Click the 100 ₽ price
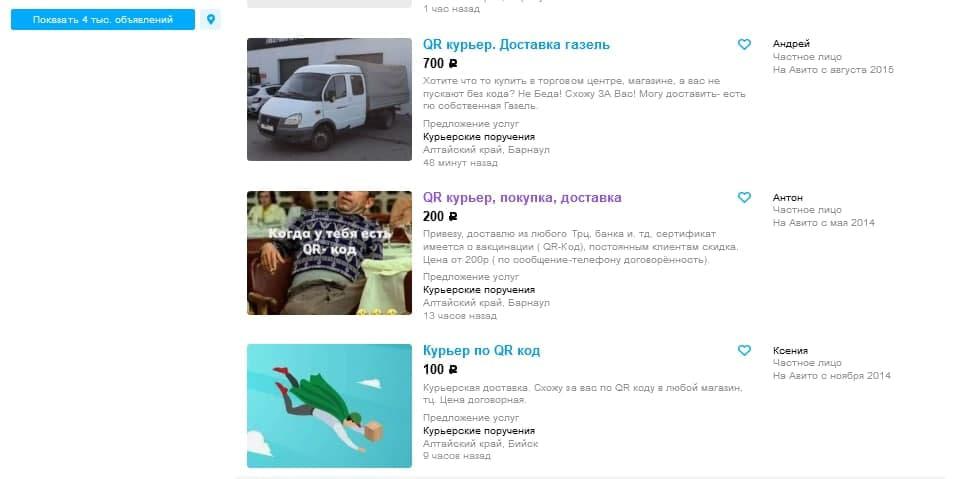The height and width of the screenshot is (479, 968). pyautogui.click(x=440, y=370)
